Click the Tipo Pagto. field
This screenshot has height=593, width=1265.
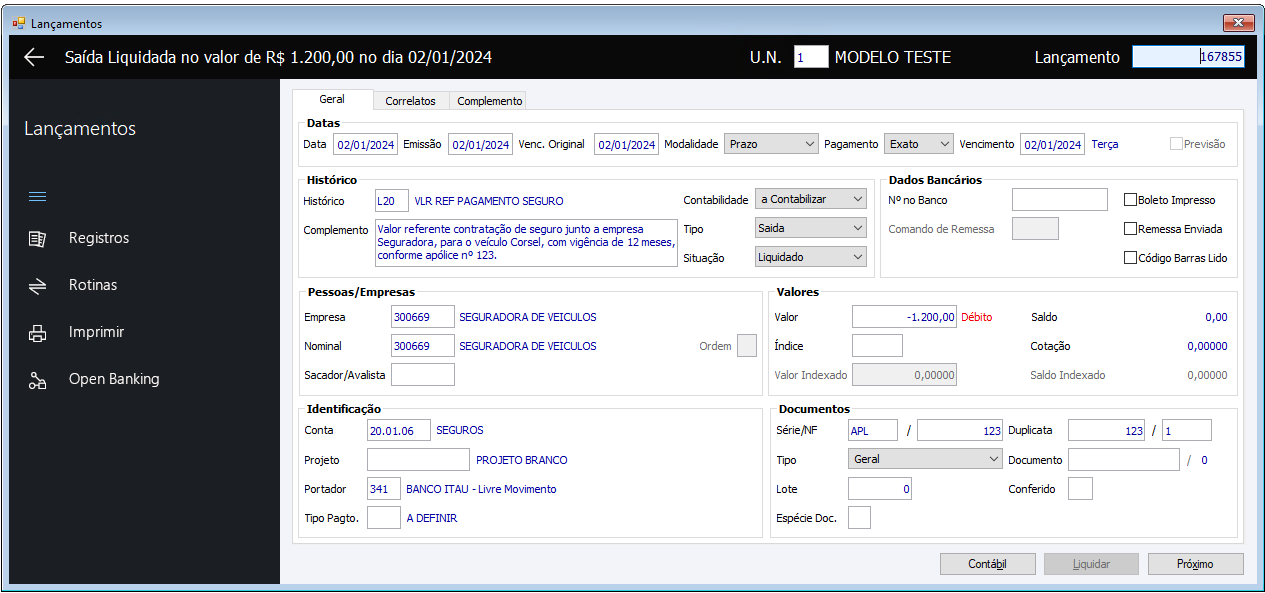tap(384, 518)
